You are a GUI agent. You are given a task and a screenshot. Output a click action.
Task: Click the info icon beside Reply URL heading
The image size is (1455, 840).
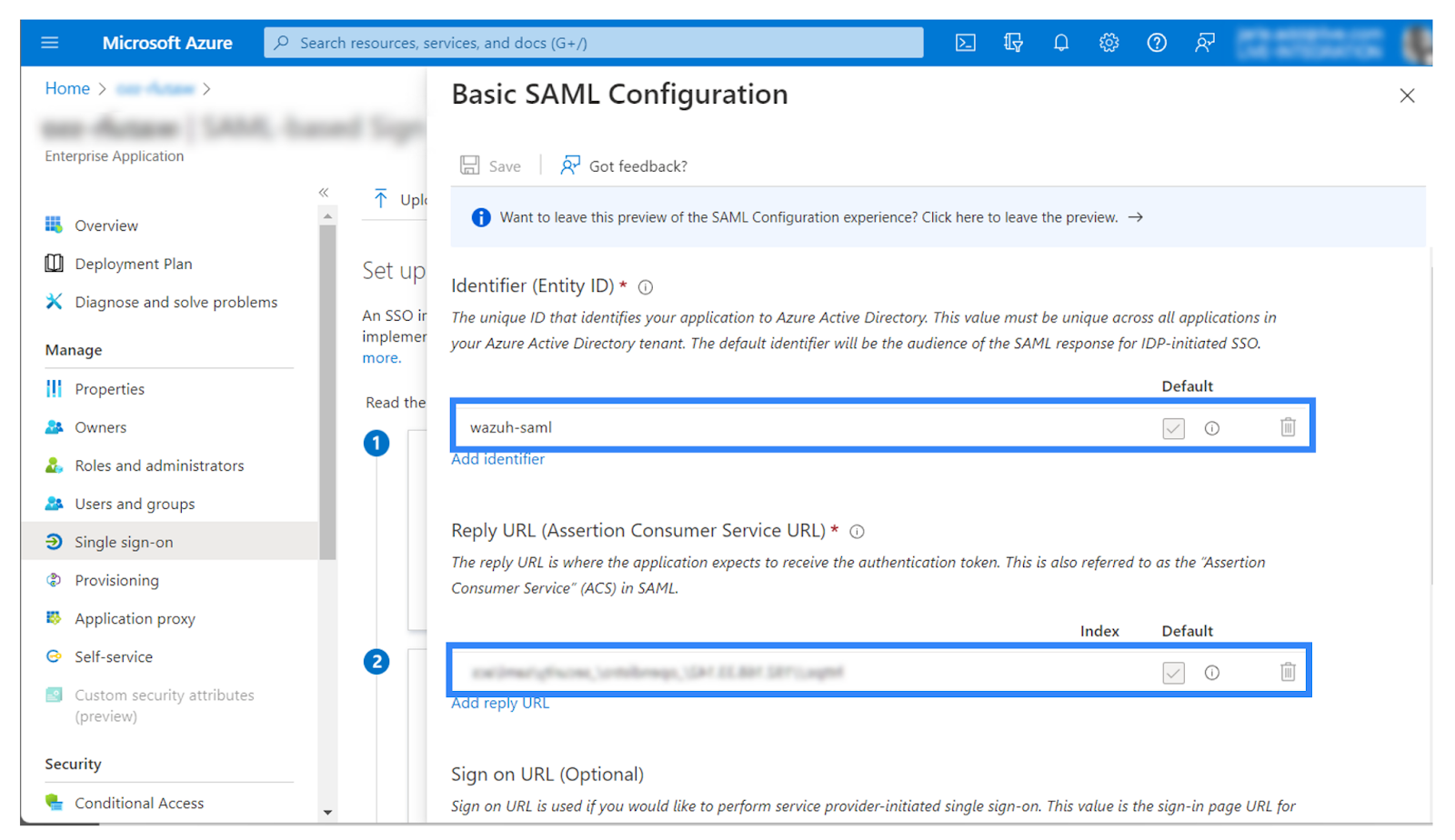[857, 532]
